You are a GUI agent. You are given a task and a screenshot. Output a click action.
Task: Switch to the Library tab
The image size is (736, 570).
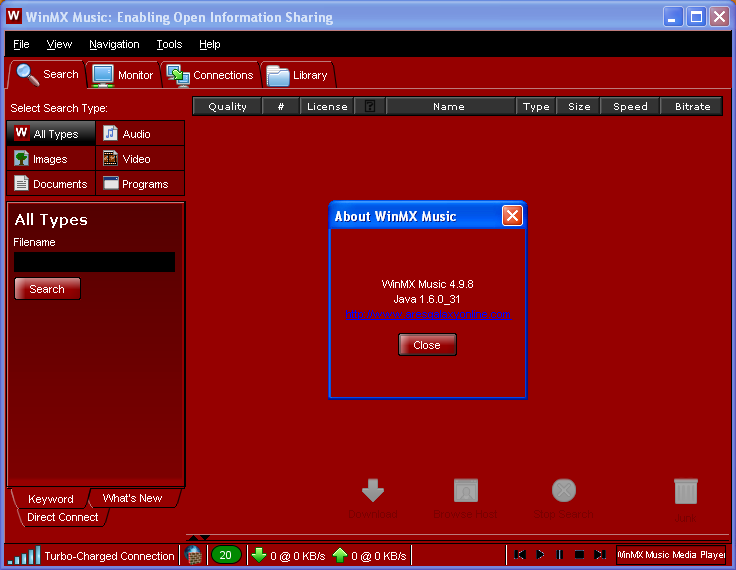[298, 75]
